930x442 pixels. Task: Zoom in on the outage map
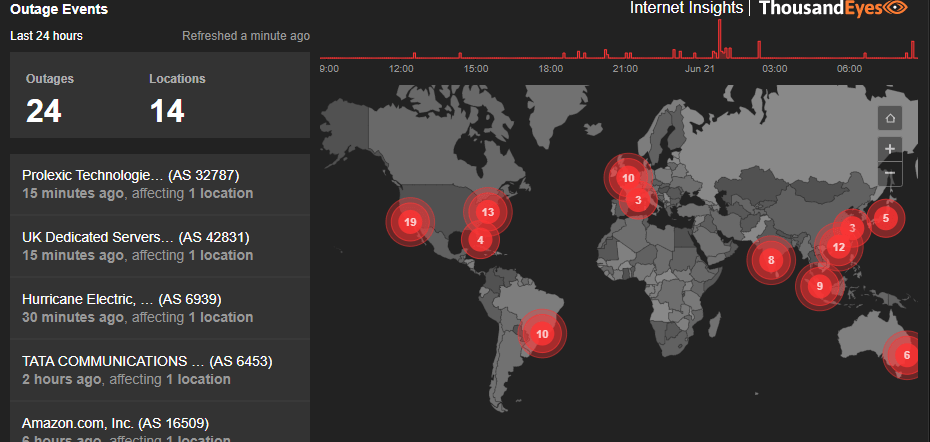pyautogui.click(x=890, y=148)
